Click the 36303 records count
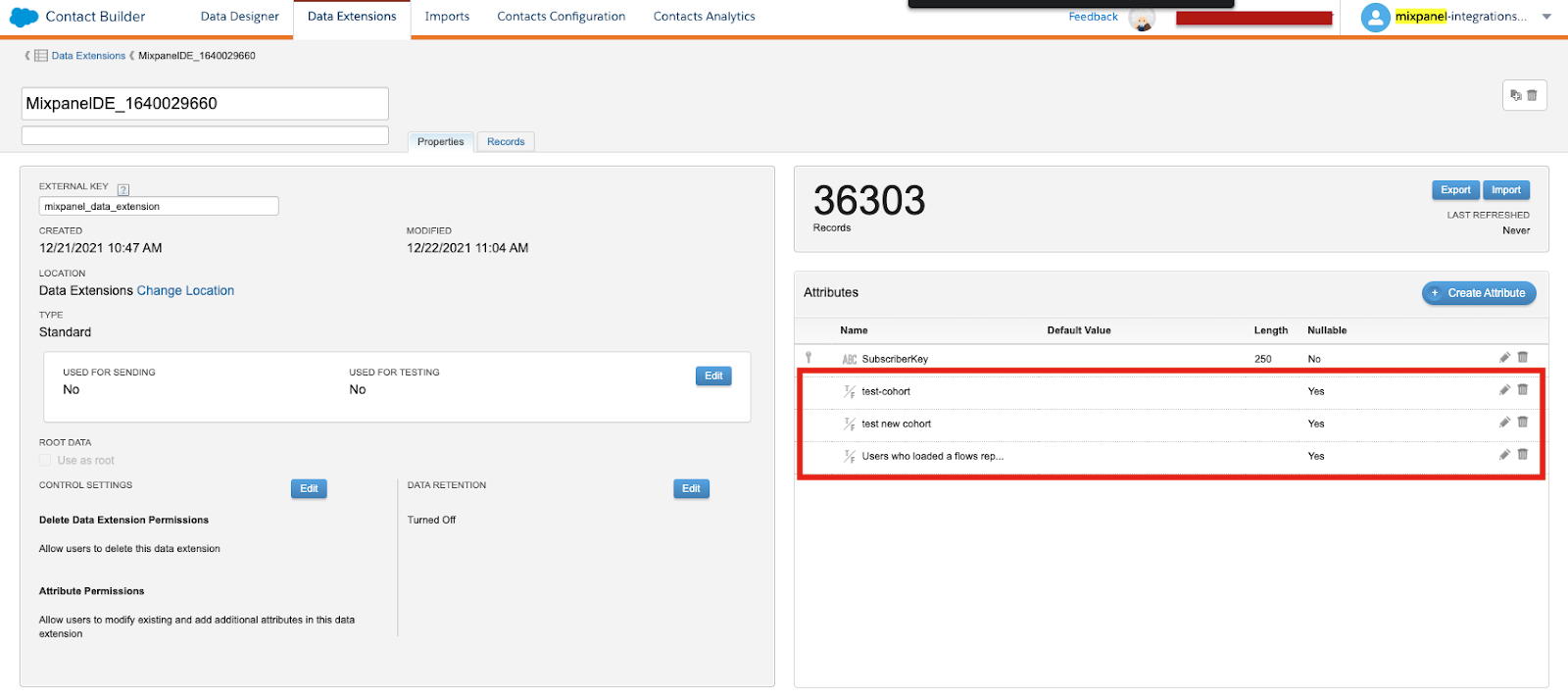The image size is (1568, 700). [869, 201]
